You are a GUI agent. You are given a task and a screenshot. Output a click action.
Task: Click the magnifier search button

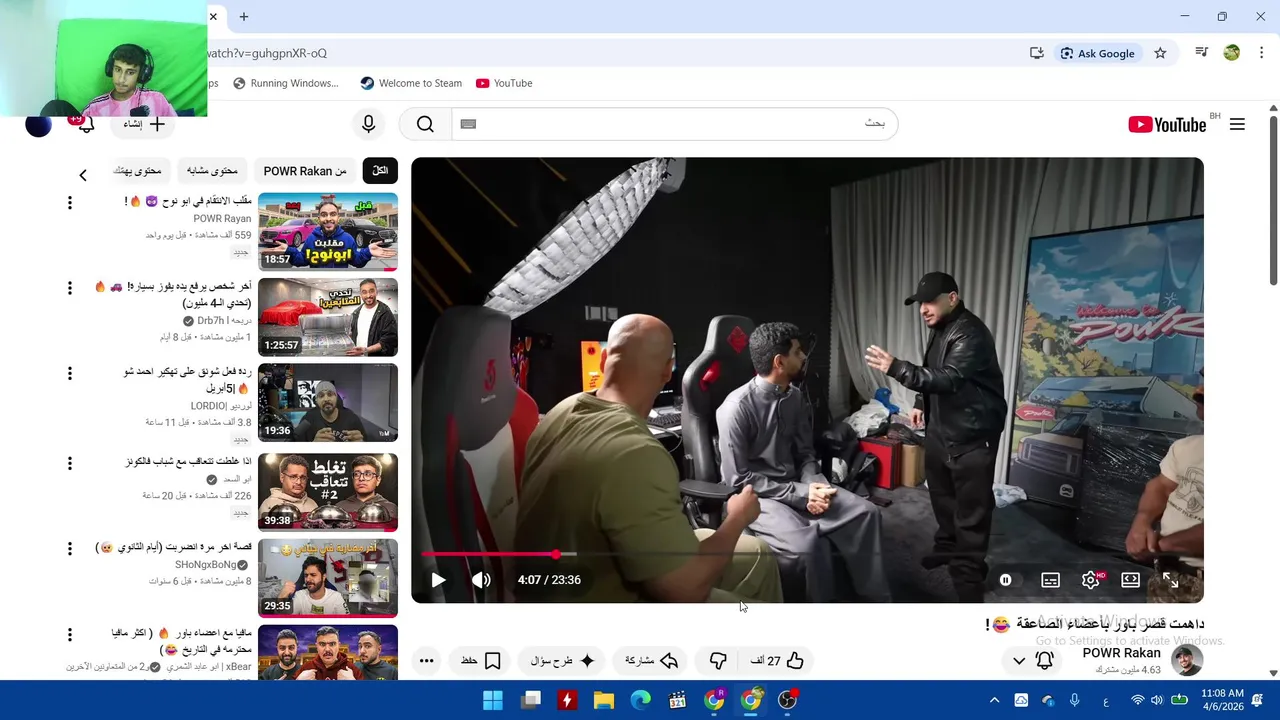(x=425, y=124)
